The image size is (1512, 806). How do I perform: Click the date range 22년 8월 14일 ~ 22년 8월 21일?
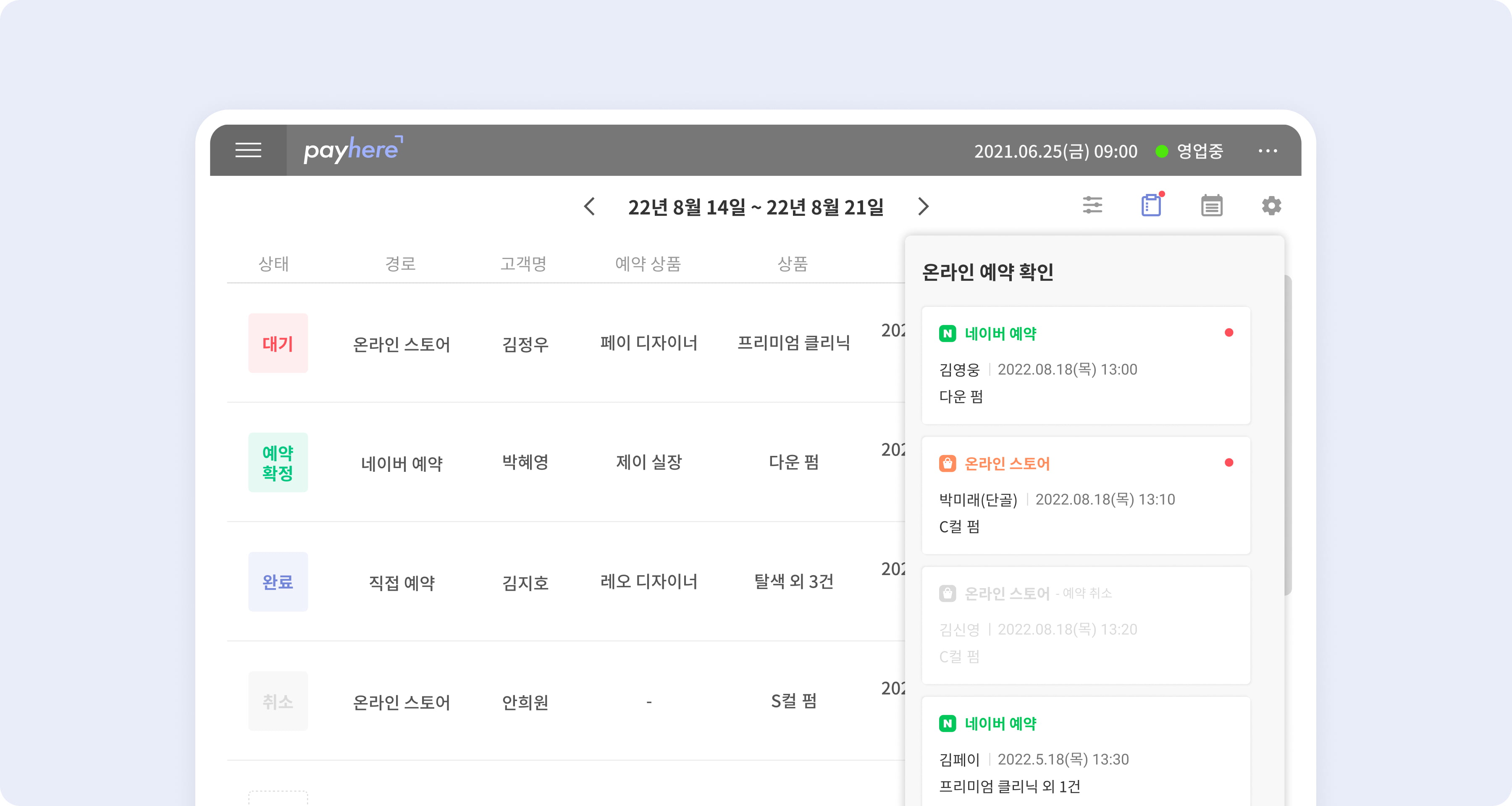(x=756, y=207)
